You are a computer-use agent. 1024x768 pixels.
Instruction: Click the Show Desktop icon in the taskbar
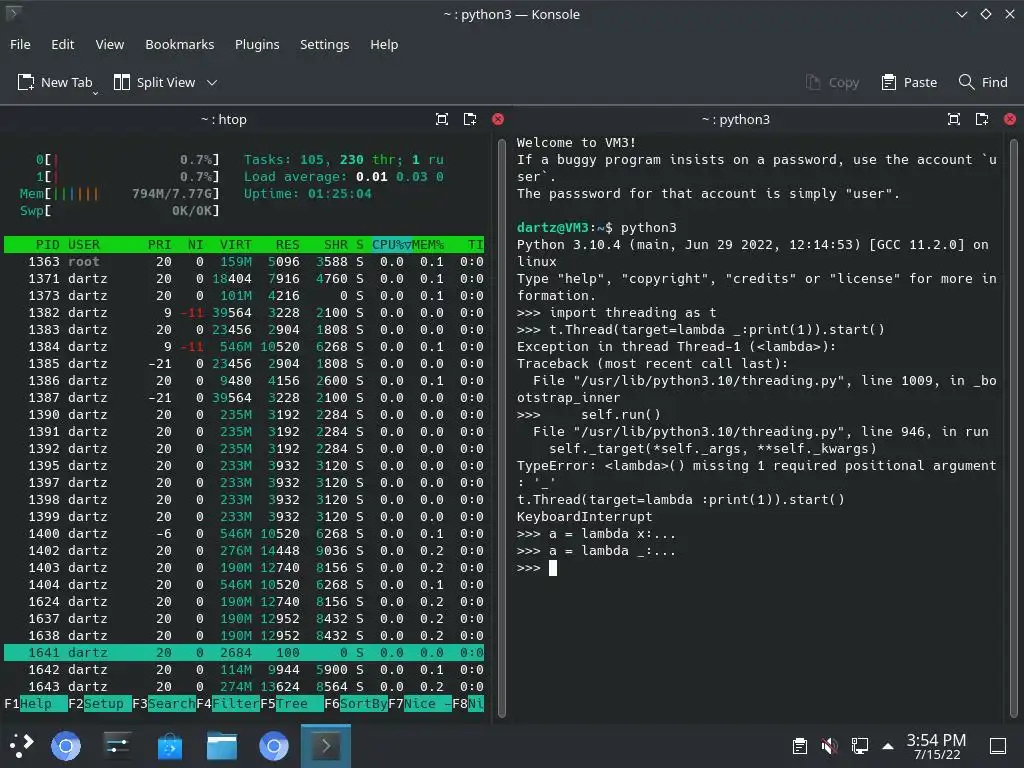(997, 746)
